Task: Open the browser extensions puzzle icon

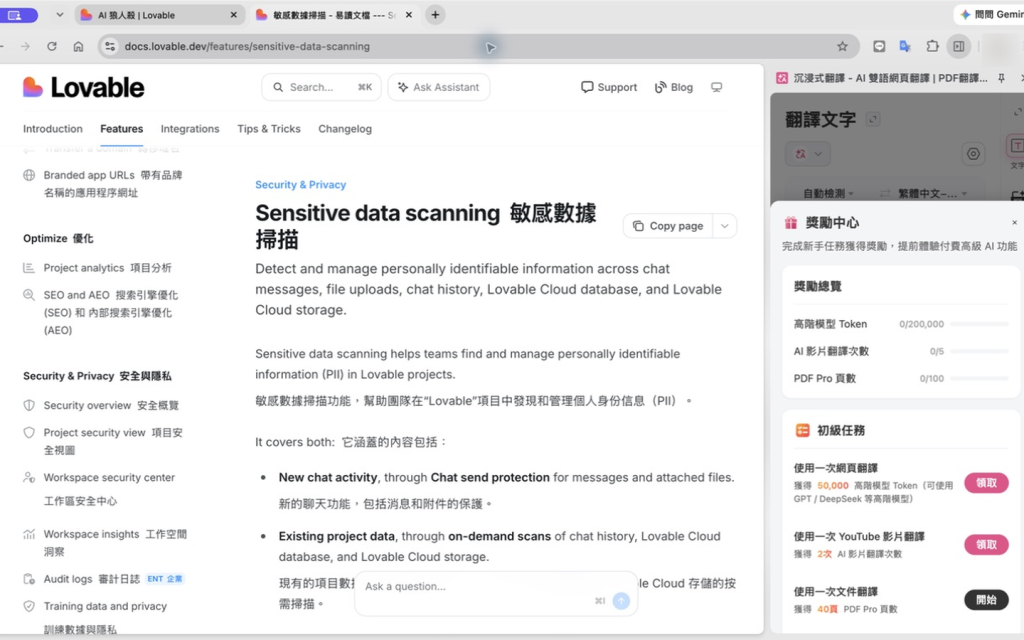Action: click(932, 46)
